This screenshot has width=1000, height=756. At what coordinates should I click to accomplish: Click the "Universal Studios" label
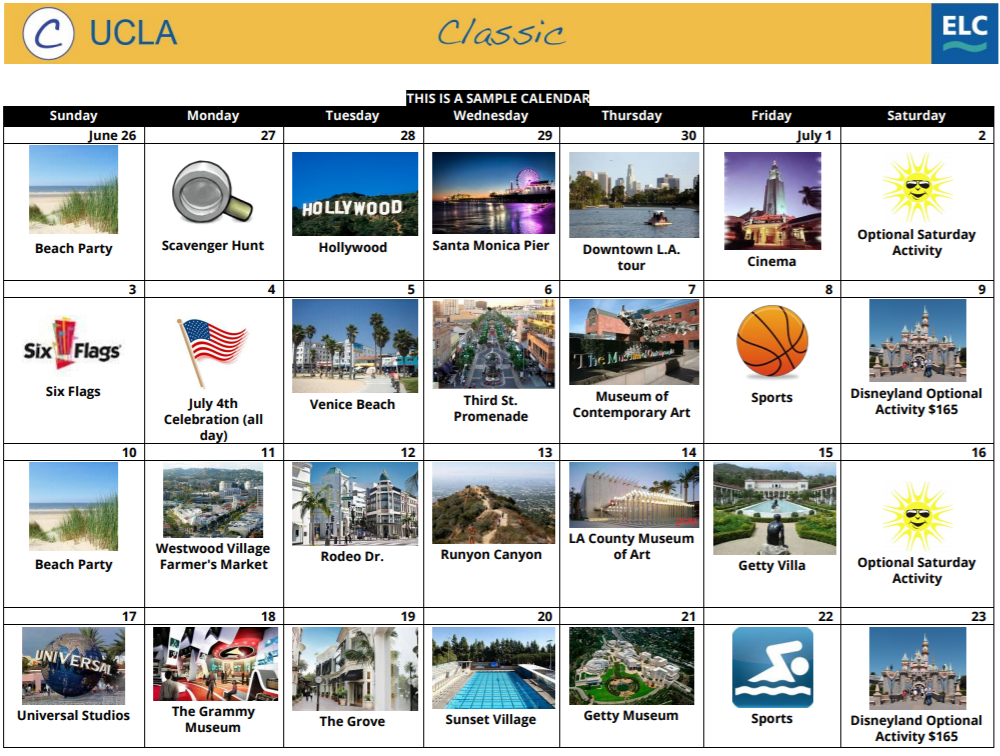pos(73,715)
